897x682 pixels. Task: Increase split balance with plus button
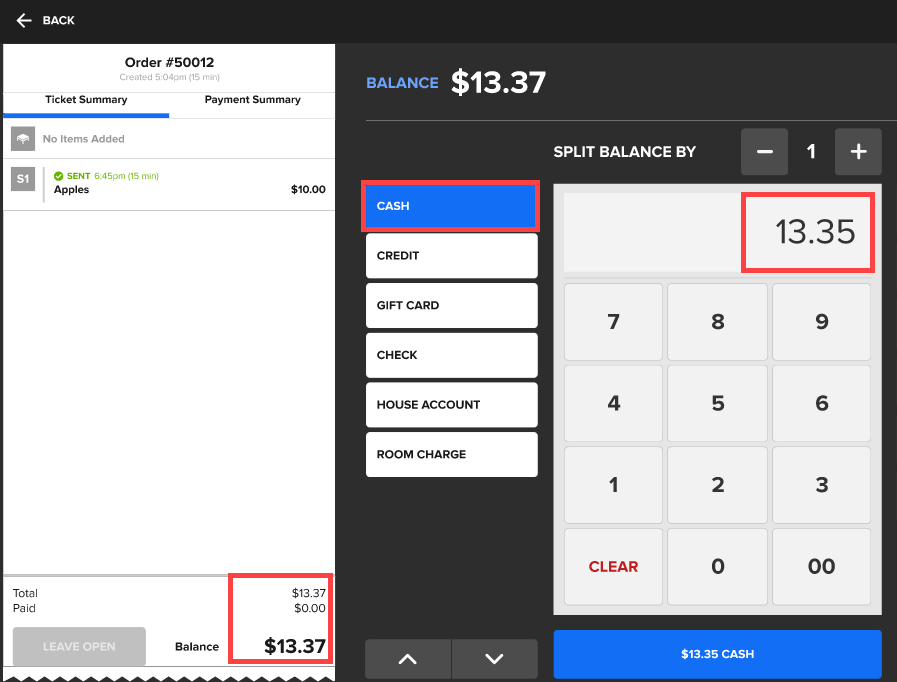[857, 152]
